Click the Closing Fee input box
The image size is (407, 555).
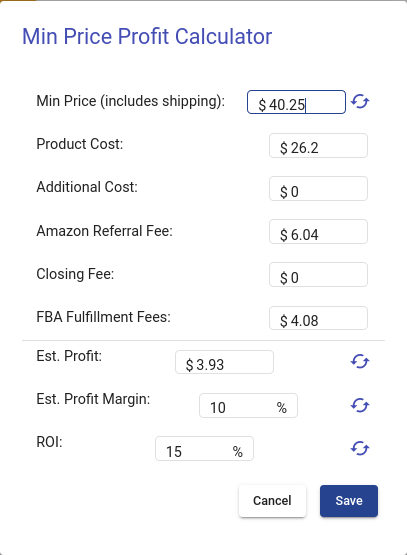319,274
